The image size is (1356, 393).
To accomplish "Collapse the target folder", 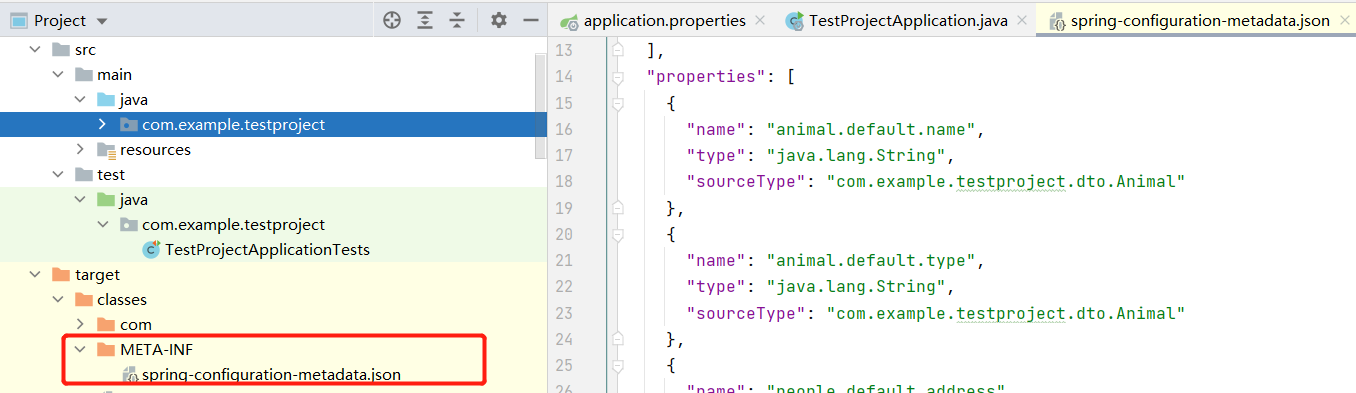I will 36,275.
